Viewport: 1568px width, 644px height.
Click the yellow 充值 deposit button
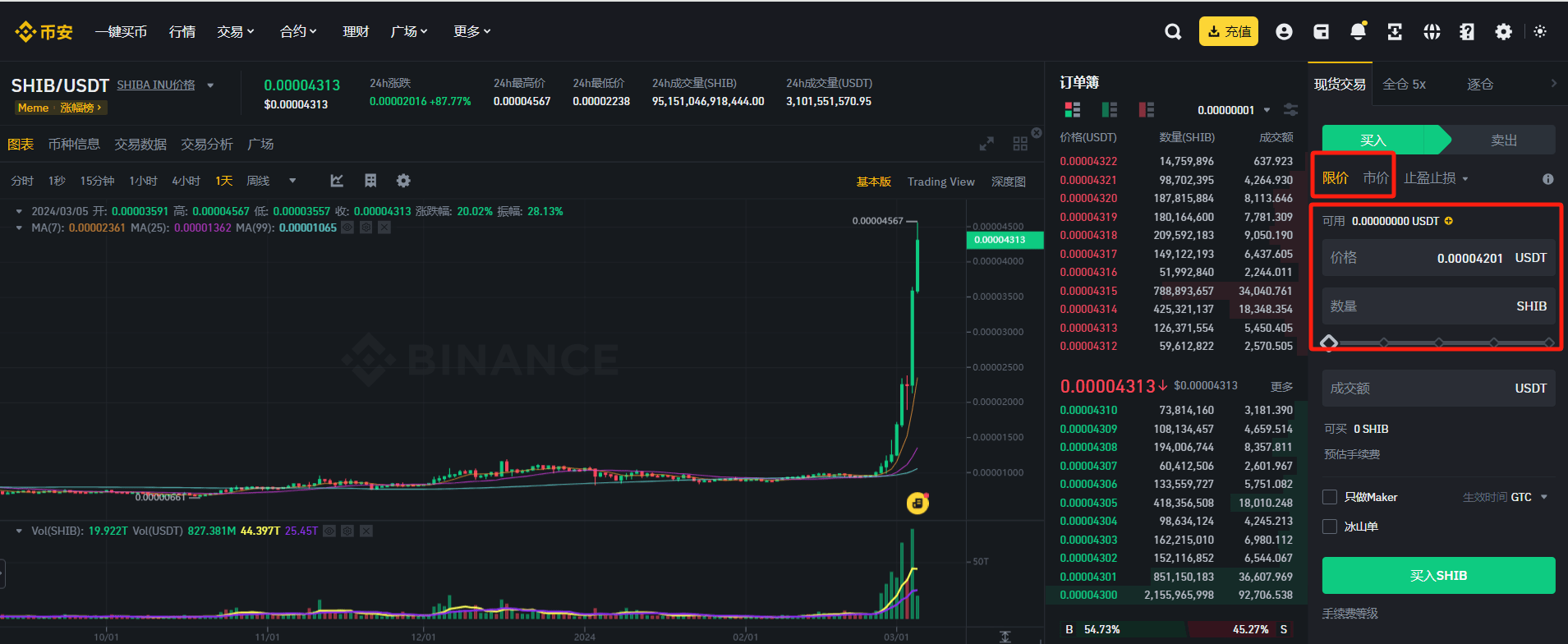tap(1229, 31)
